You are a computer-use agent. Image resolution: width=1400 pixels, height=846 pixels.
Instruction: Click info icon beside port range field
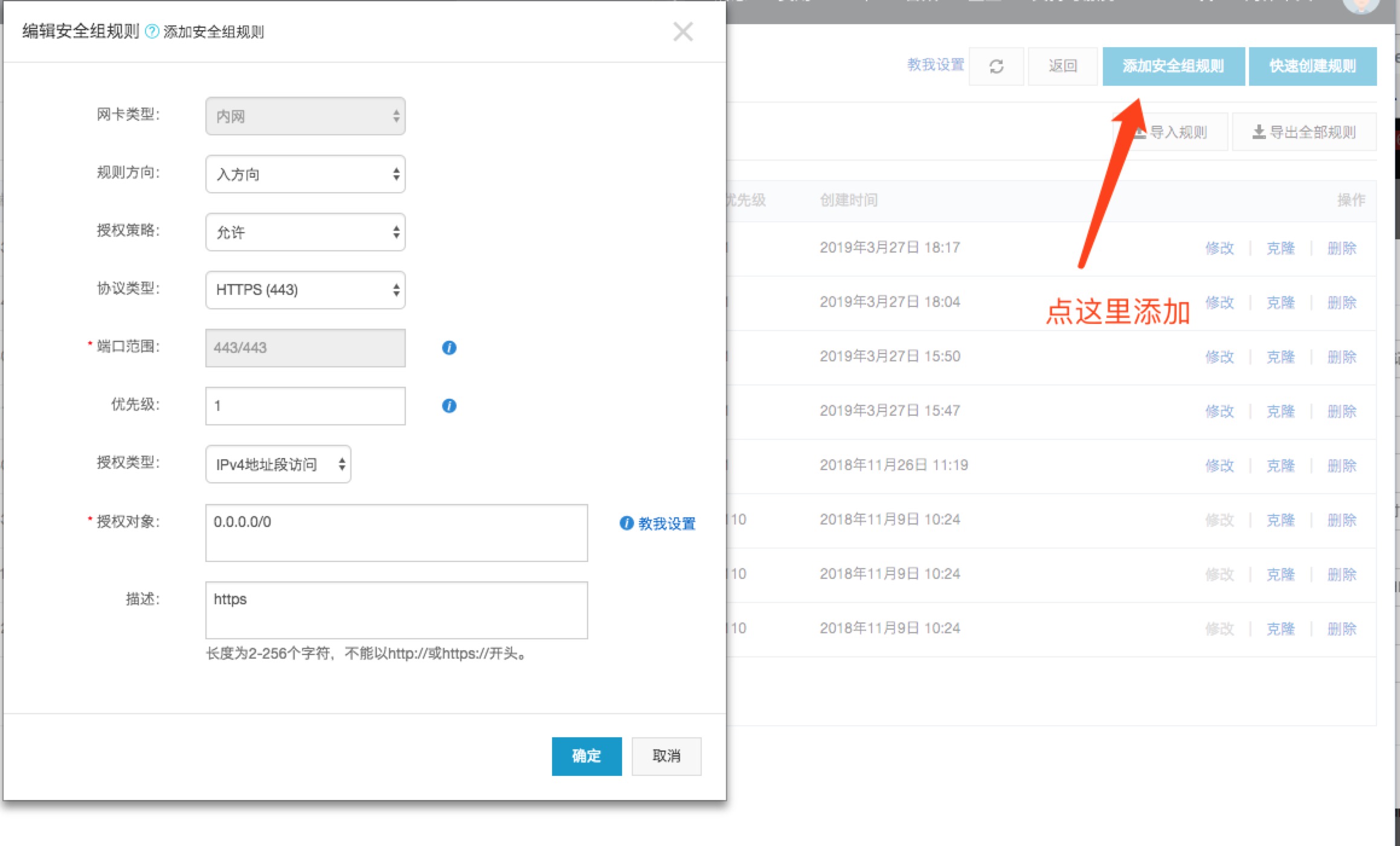[449, 347]
